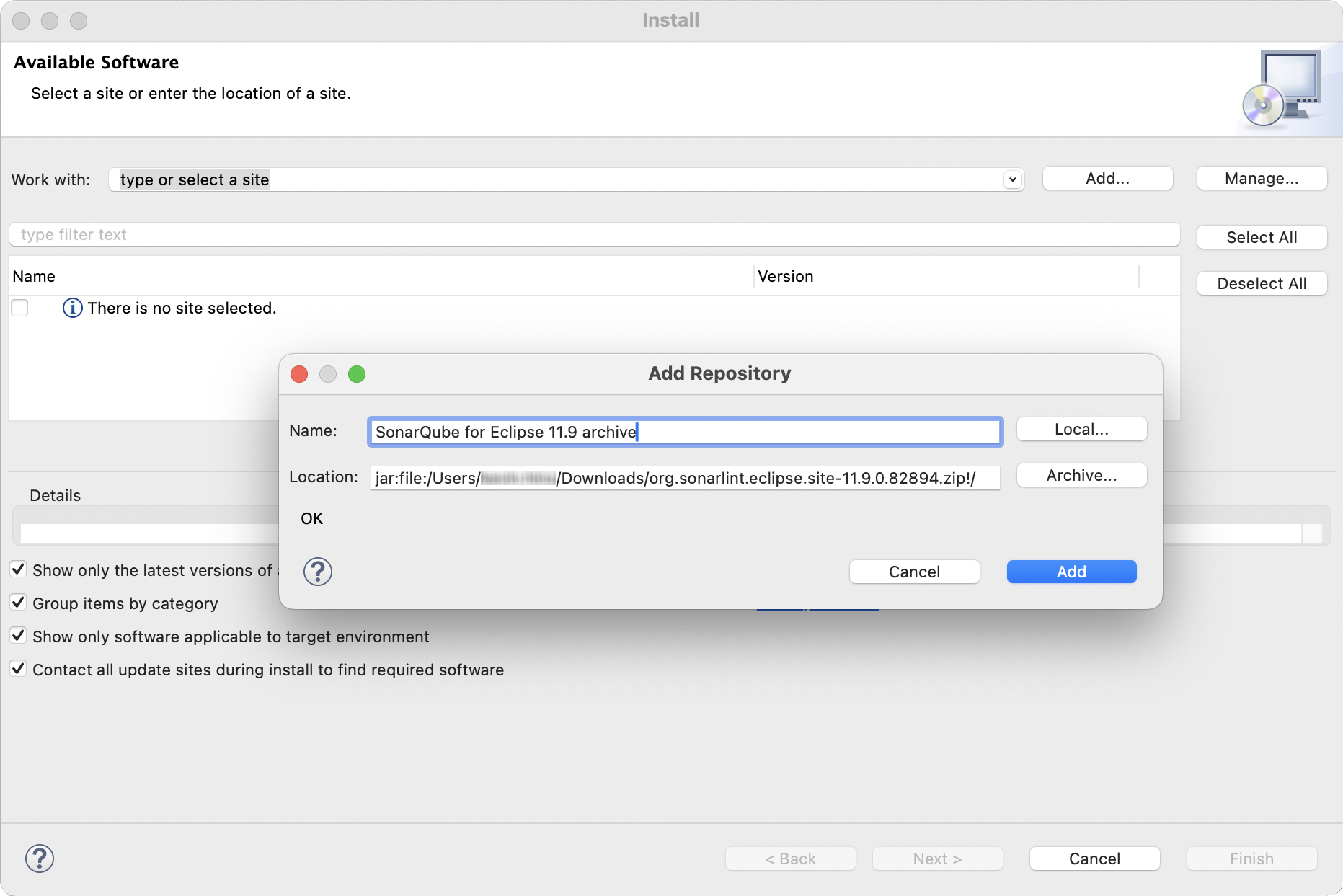Image resolution: width=1343 pixels, height=896 pixels.
Task: Open the 'Work with' site dropdown arrow
Action: 1013,179
